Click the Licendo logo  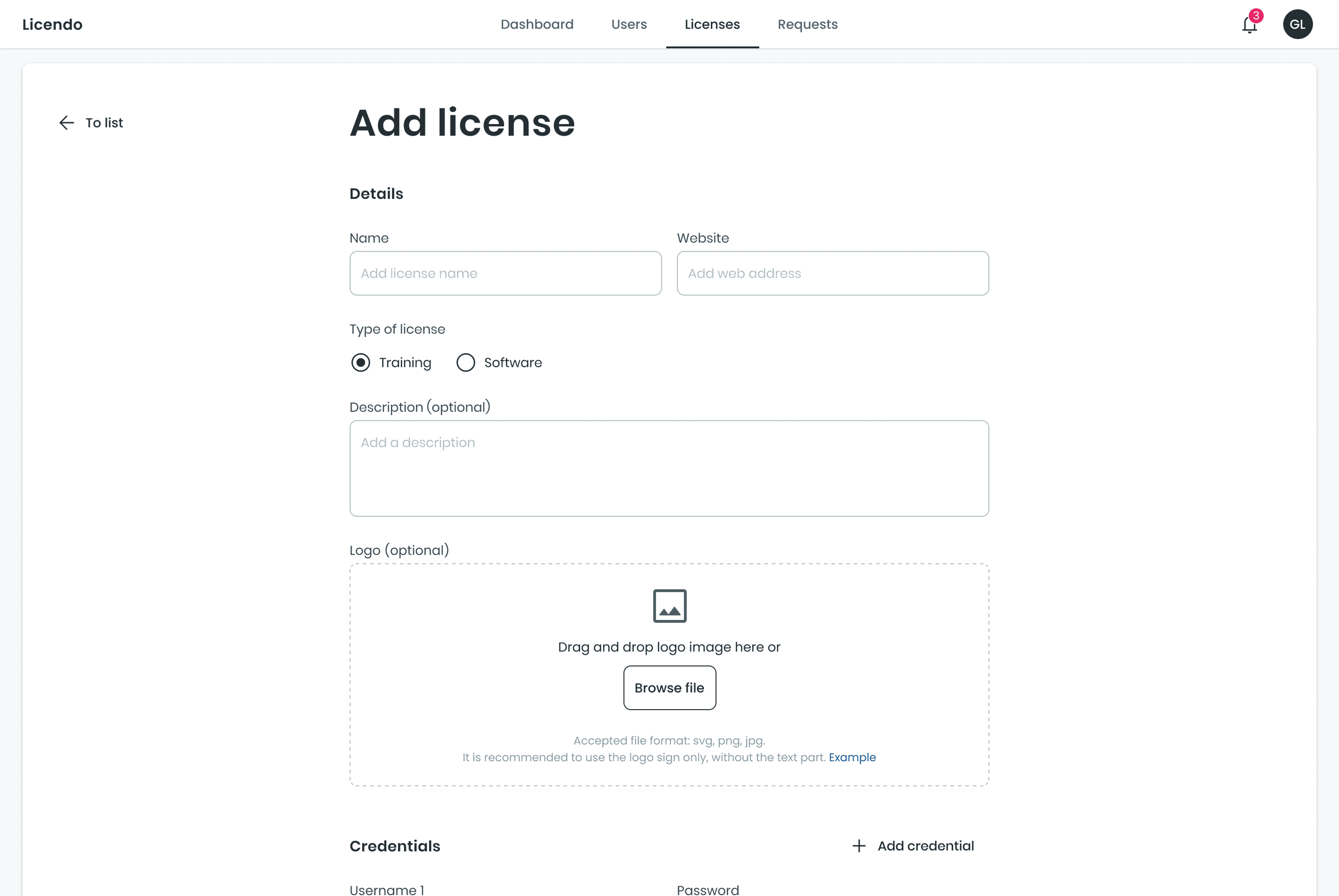pos(53,25)
